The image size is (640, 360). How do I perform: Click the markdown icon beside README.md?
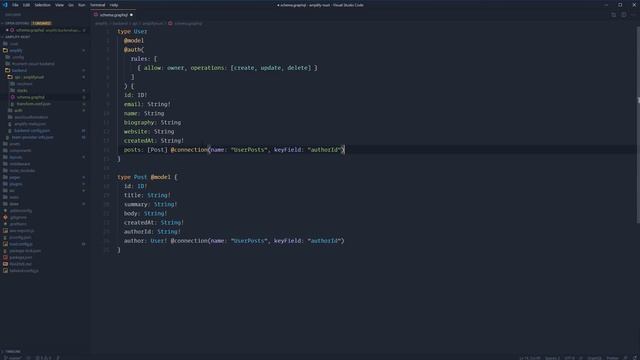[x=5, y=264]
